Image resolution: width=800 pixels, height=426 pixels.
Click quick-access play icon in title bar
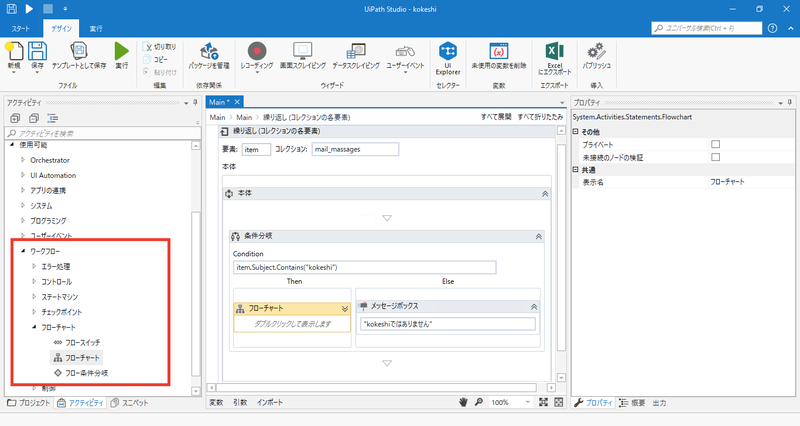click(29, 9)
